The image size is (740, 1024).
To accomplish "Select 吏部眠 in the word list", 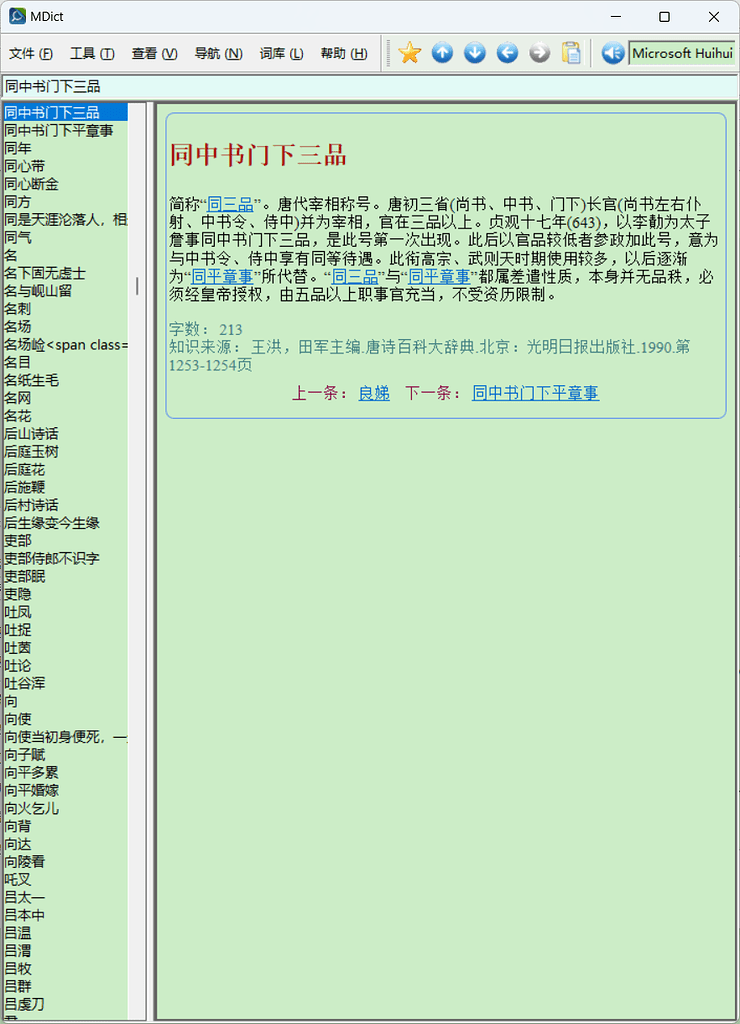I will coord(65,576).
